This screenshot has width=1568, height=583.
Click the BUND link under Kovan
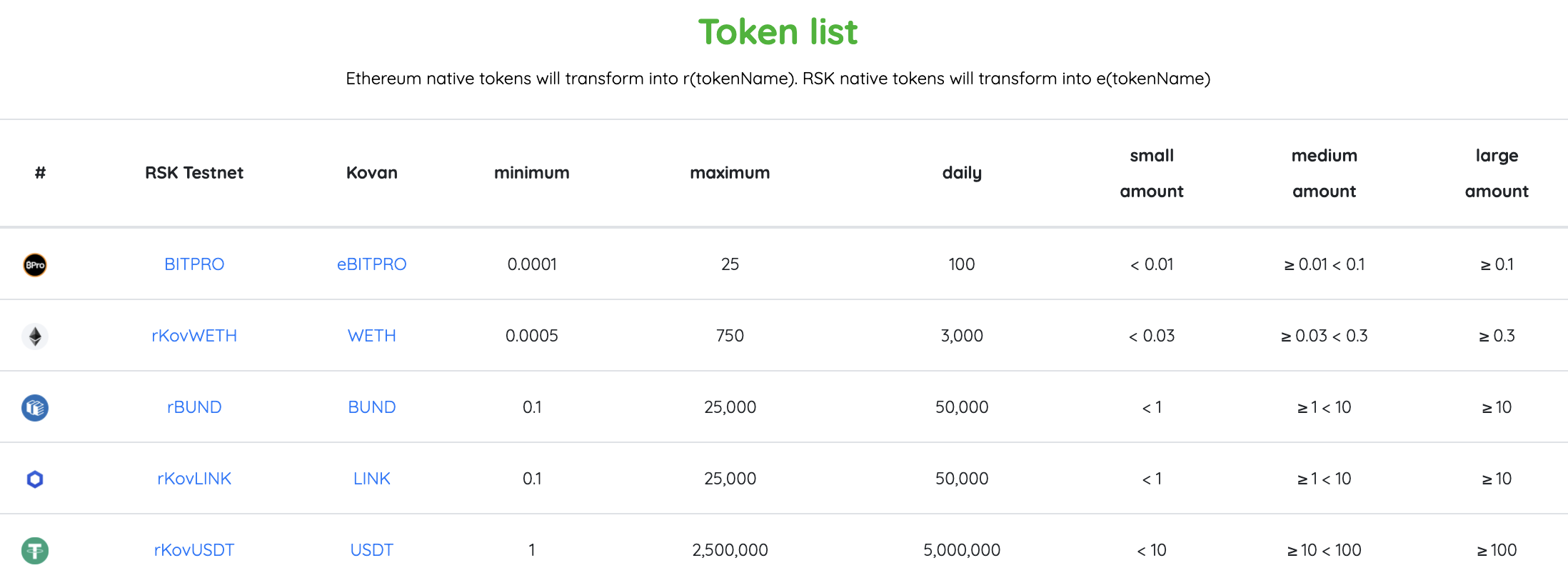point(371,407)
